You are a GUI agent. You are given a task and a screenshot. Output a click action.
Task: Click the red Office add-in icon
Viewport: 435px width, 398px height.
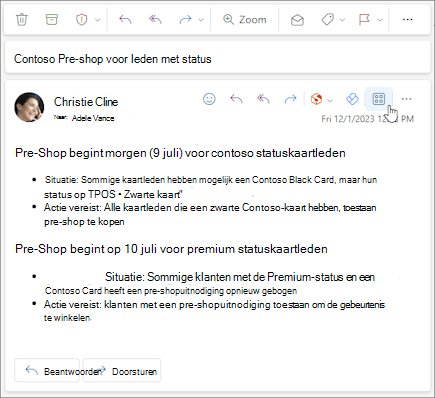[x=316, y=99]
